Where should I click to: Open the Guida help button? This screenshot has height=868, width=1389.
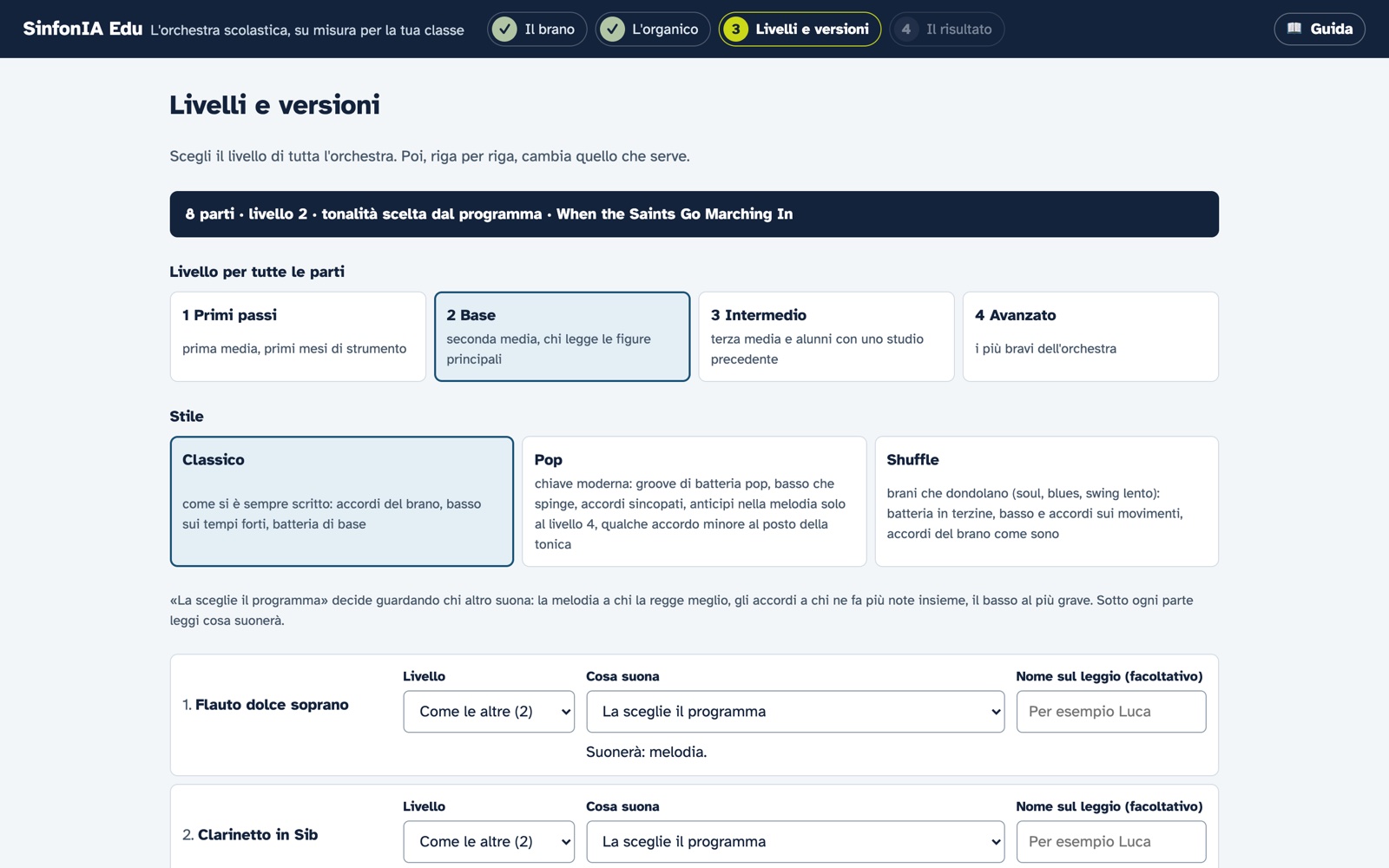(1320, 29)
